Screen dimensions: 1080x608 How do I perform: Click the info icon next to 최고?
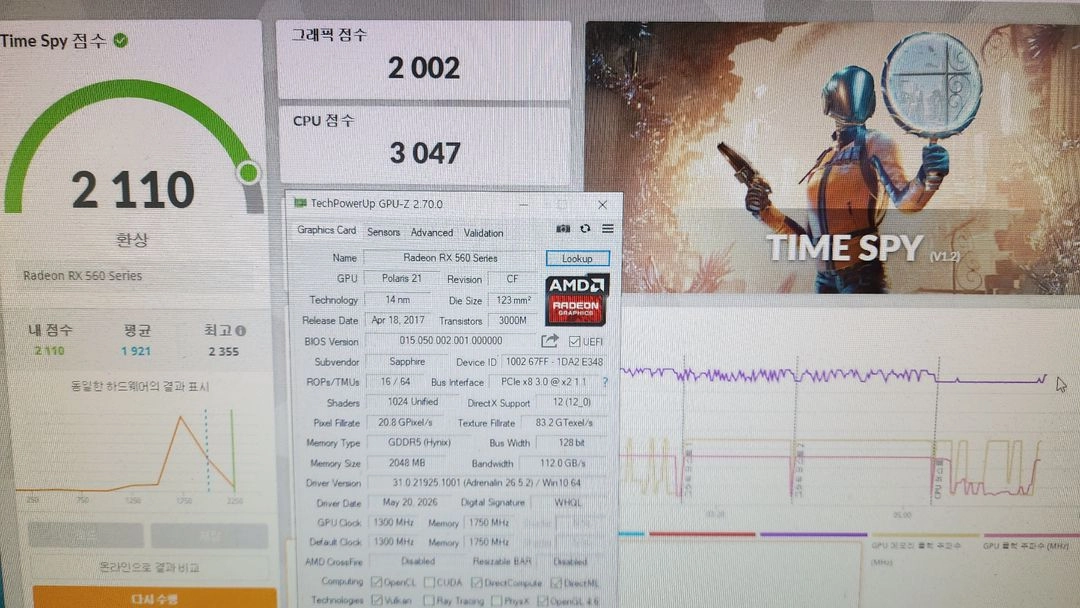pos(240,331)
